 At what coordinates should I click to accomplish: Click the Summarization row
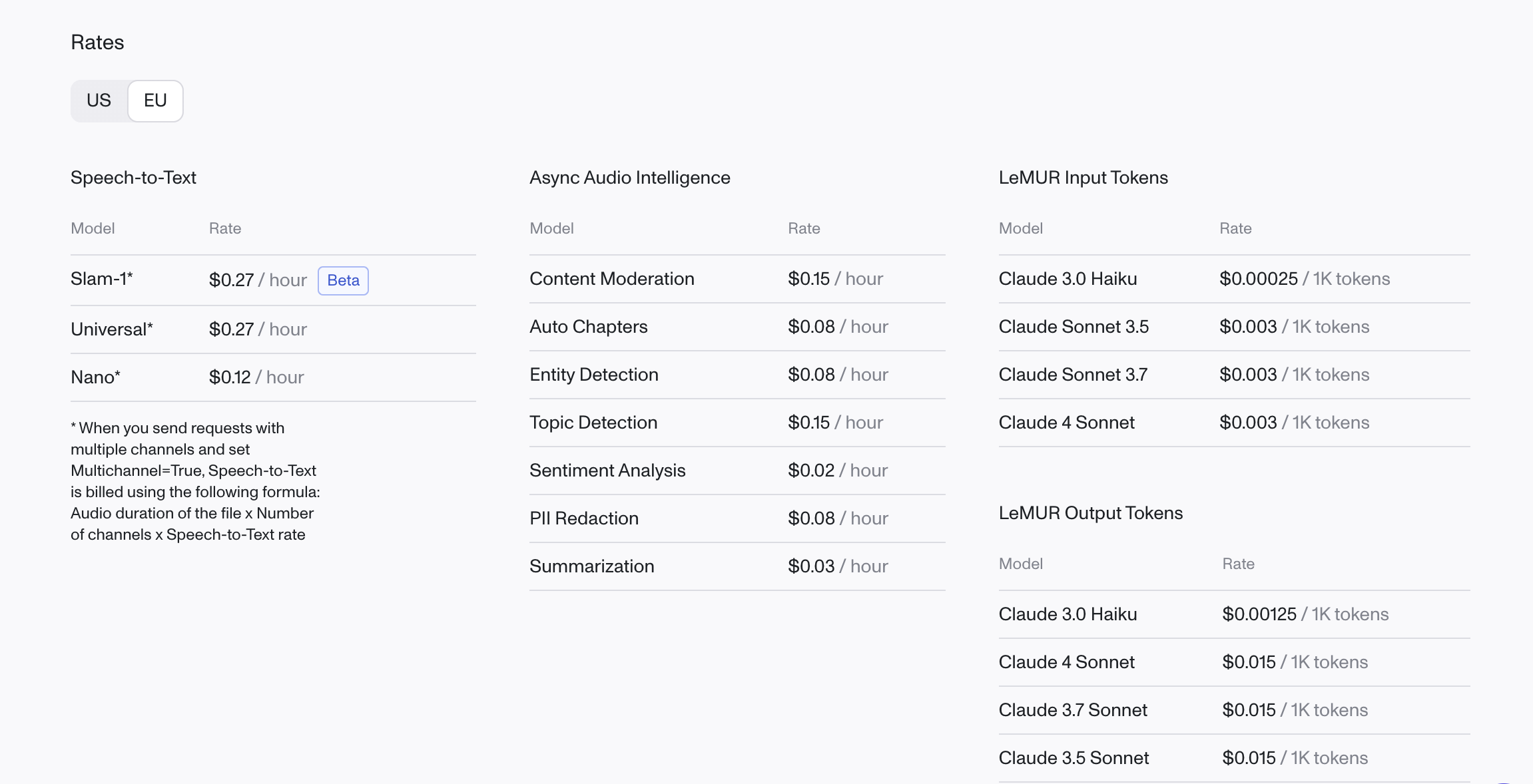coord(737,566)
